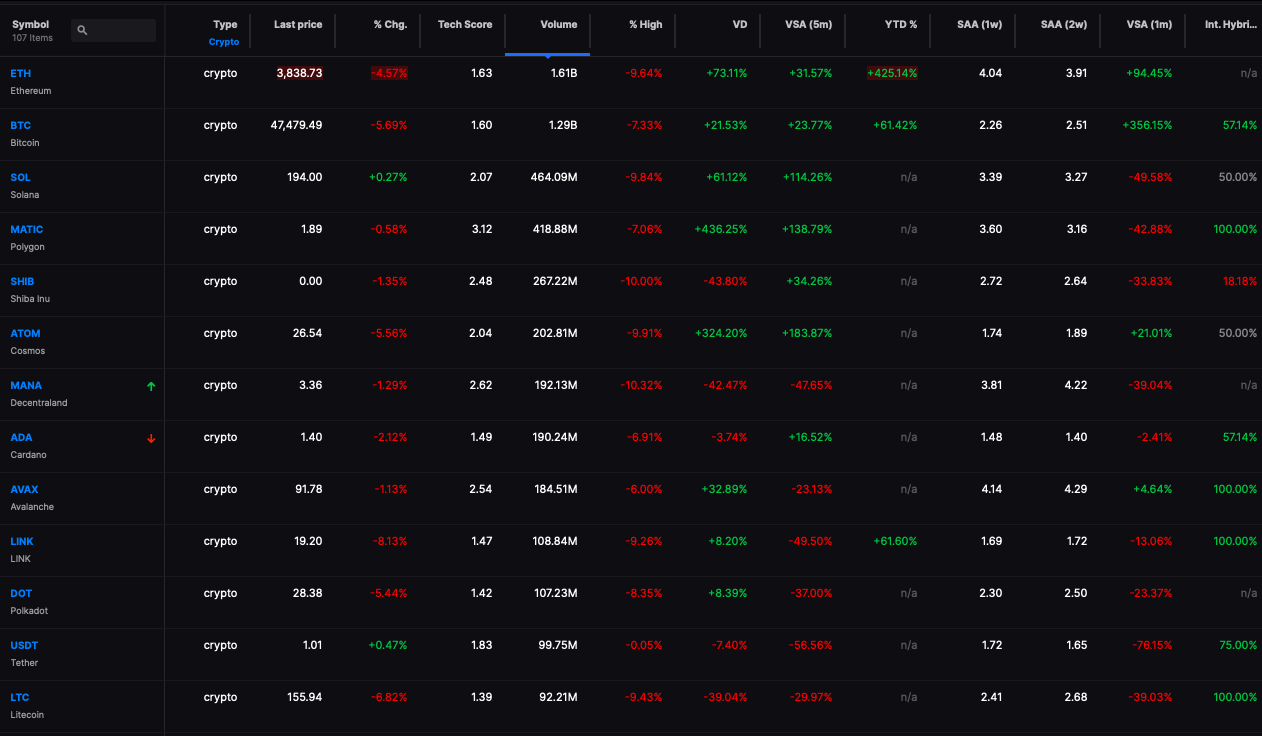Select the truncated Int. Hybri... column header

[x=1231, y=24]
